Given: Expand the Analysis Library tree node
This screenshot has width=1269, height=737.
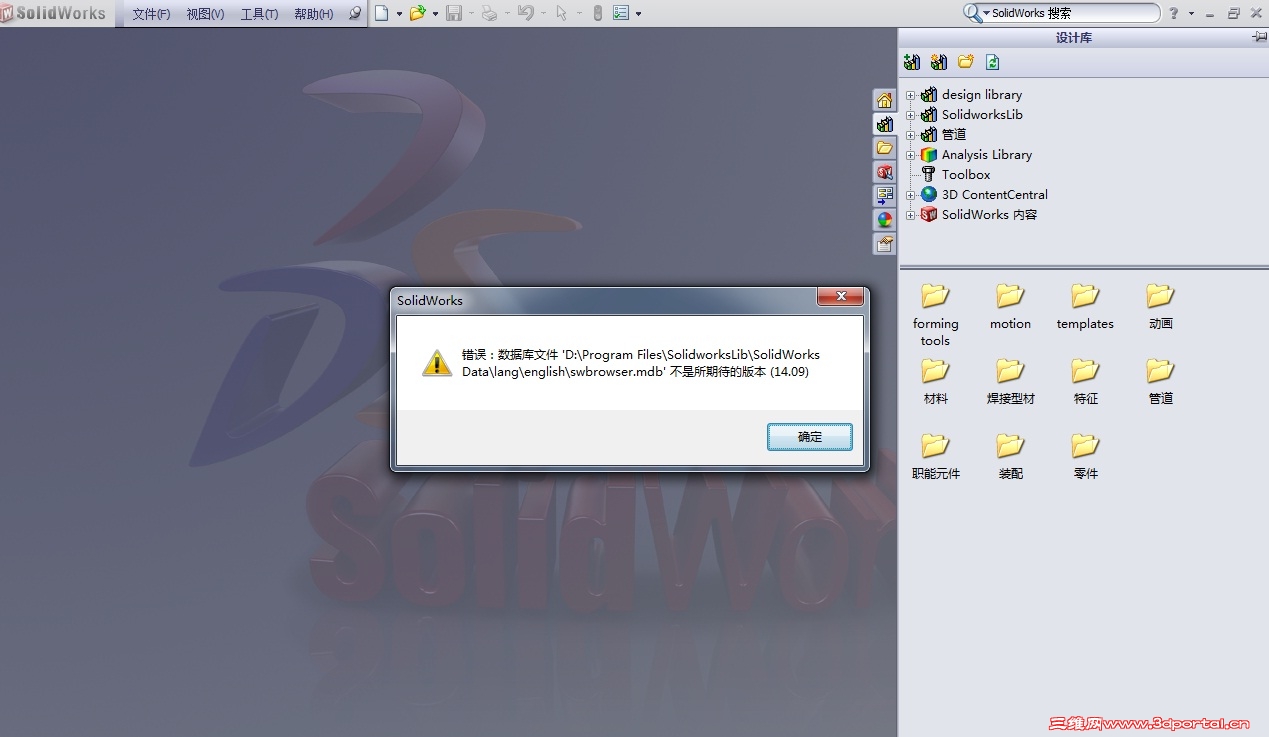Looking at the screenshot, I should click(x=911, y=155).
